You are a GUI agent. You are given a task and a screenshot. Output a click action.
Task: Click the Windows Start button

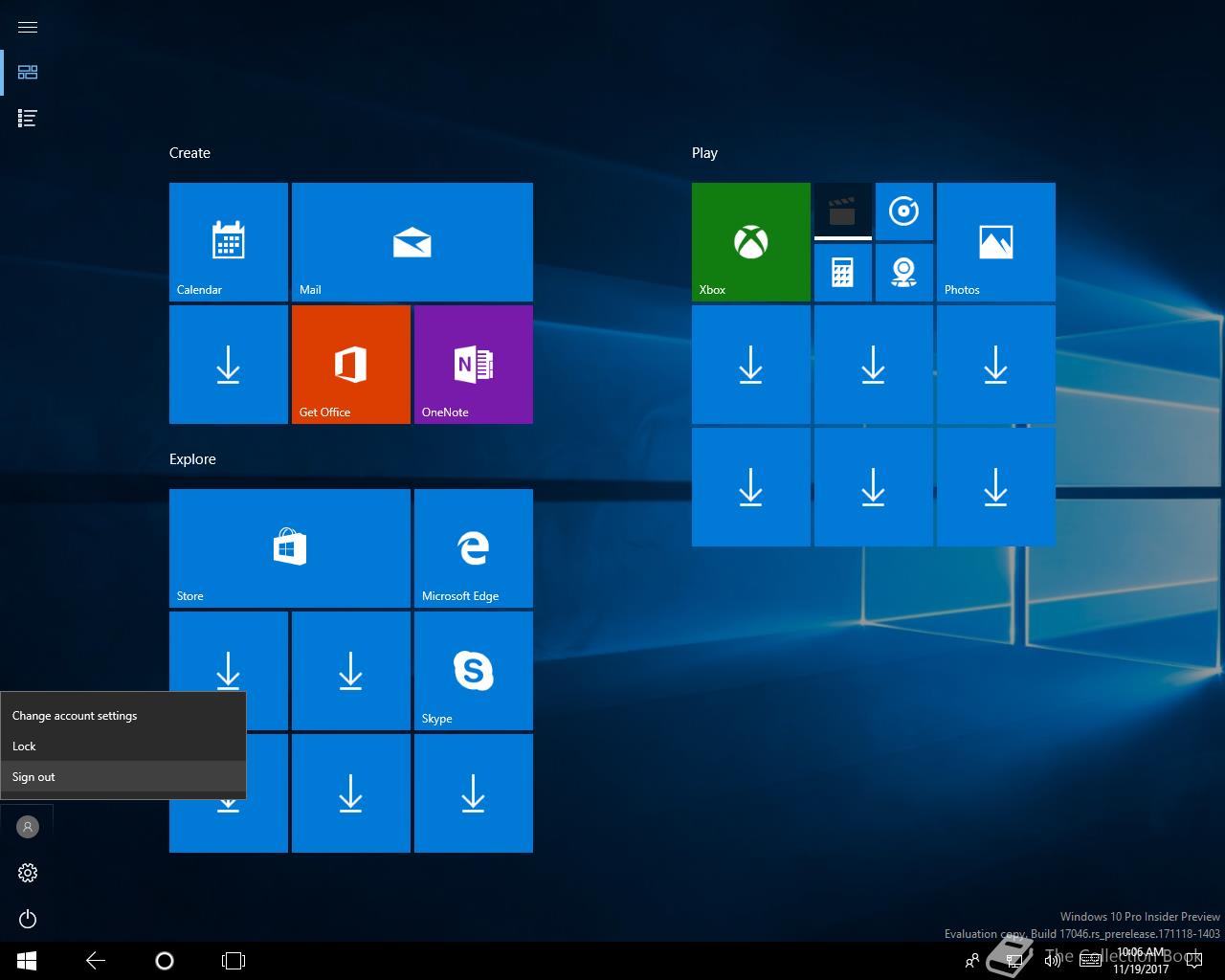pyautogui.click(x=27, y=961)
